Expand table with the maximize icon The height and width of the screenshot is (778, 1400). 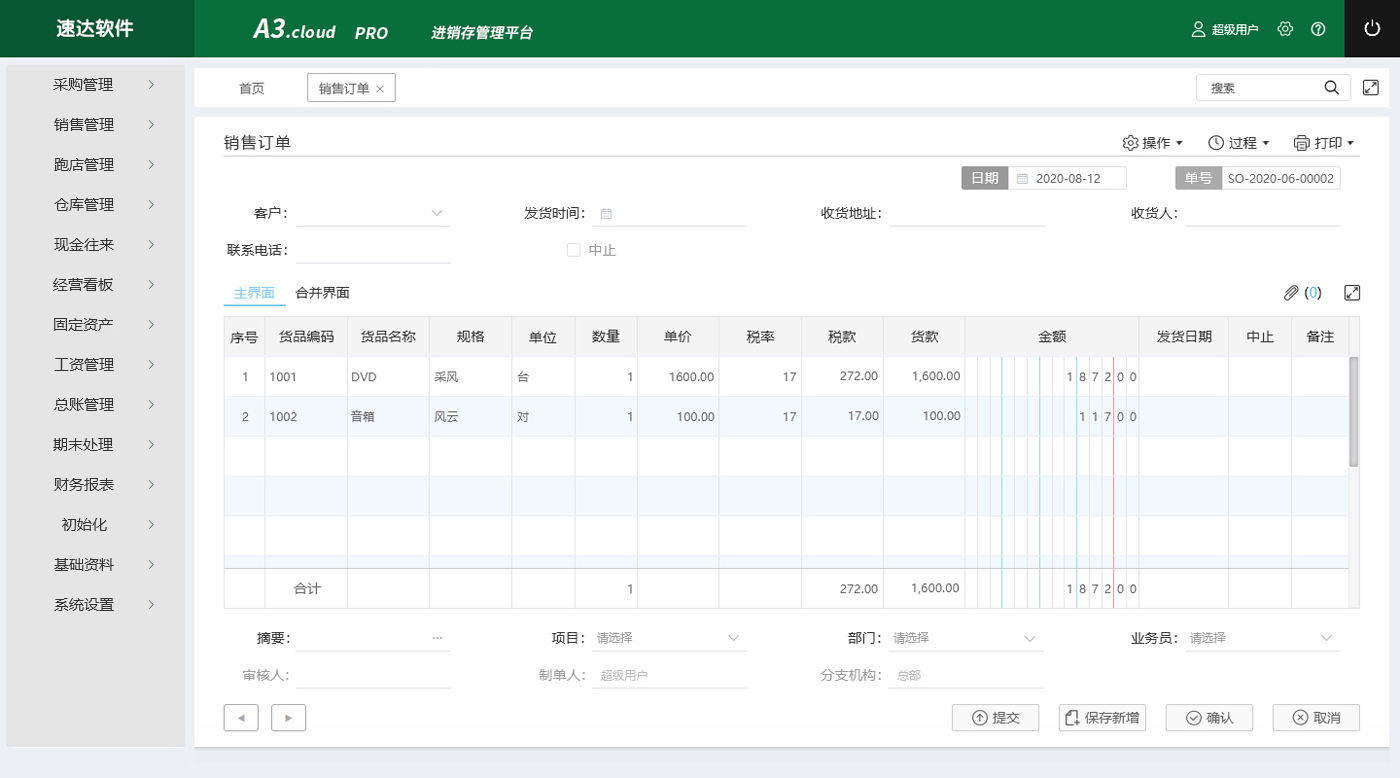point(1352,293)
